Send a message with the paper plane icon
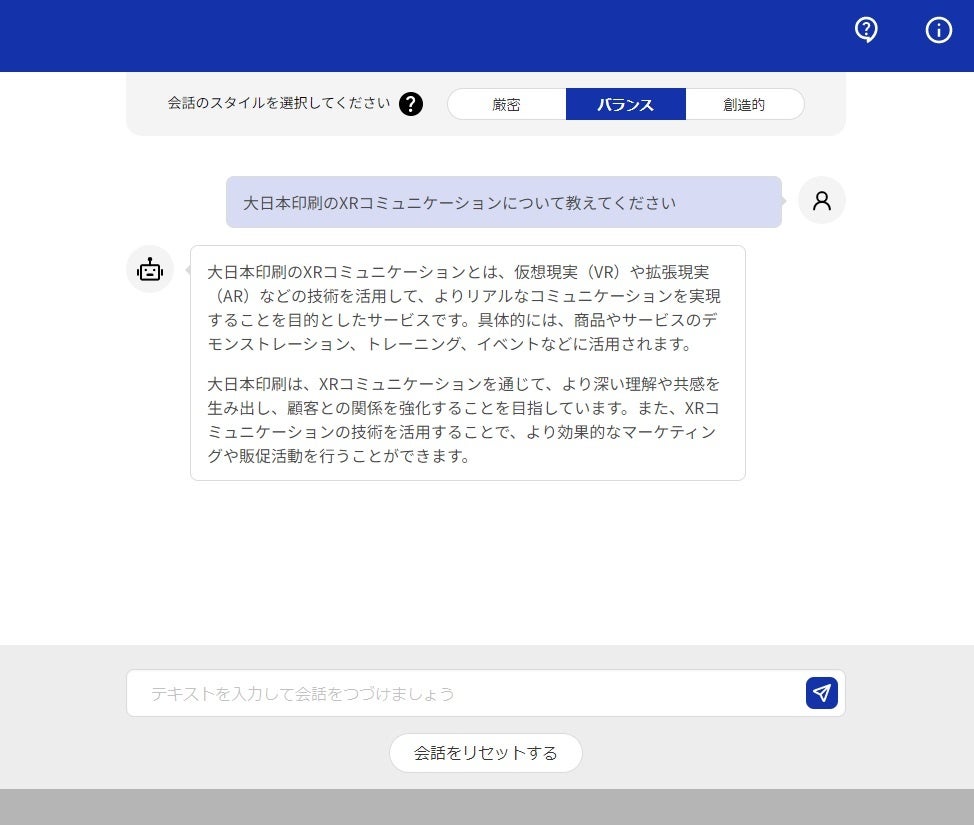974x825 pixels. [821, 692]
